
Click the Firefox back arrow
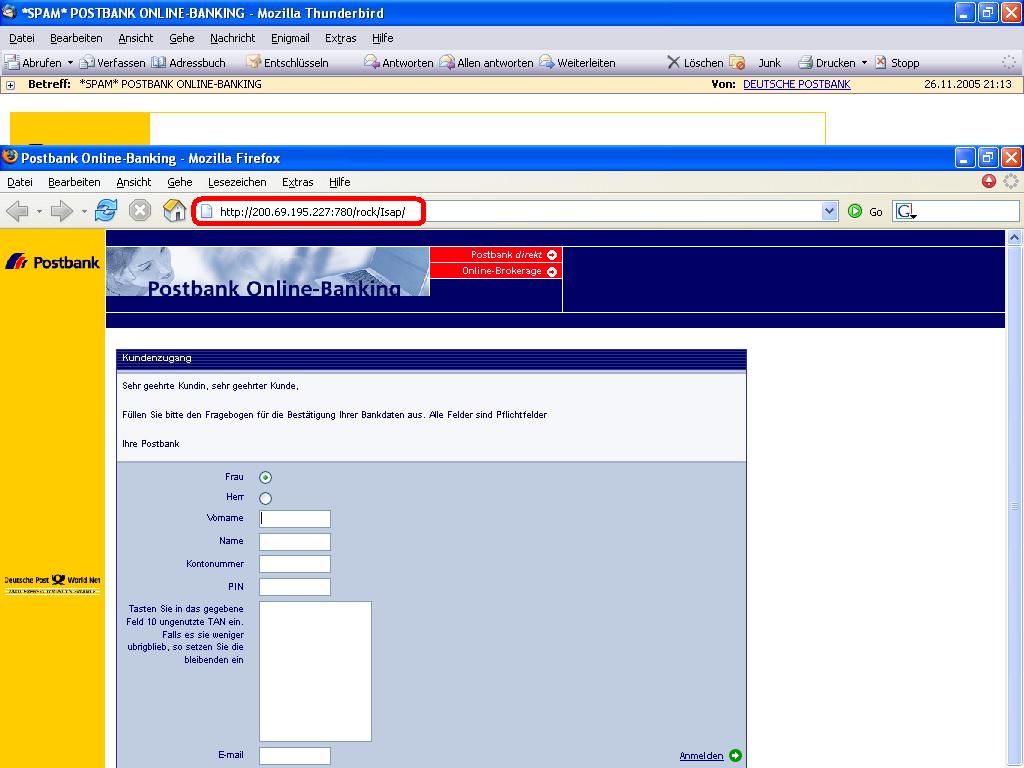pos(18,211)
